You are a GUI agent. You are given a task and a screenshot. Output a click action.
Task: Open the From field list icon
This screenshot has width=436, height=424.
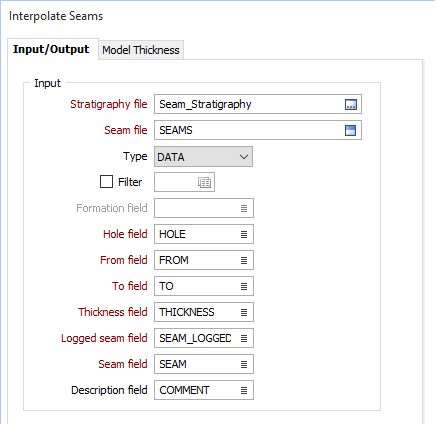click(x=244, y=260)
